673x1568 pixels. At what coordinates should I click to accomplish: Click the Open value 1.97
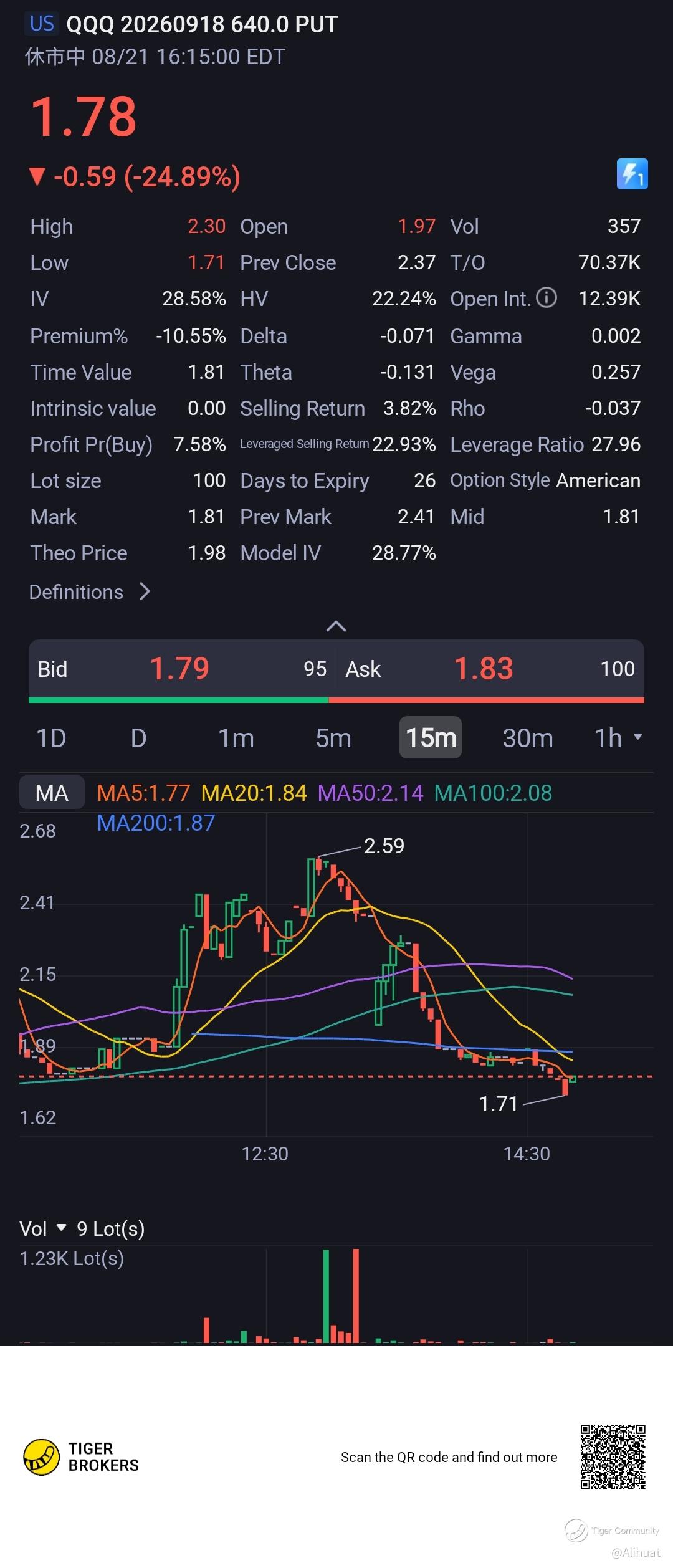point(416,226)
